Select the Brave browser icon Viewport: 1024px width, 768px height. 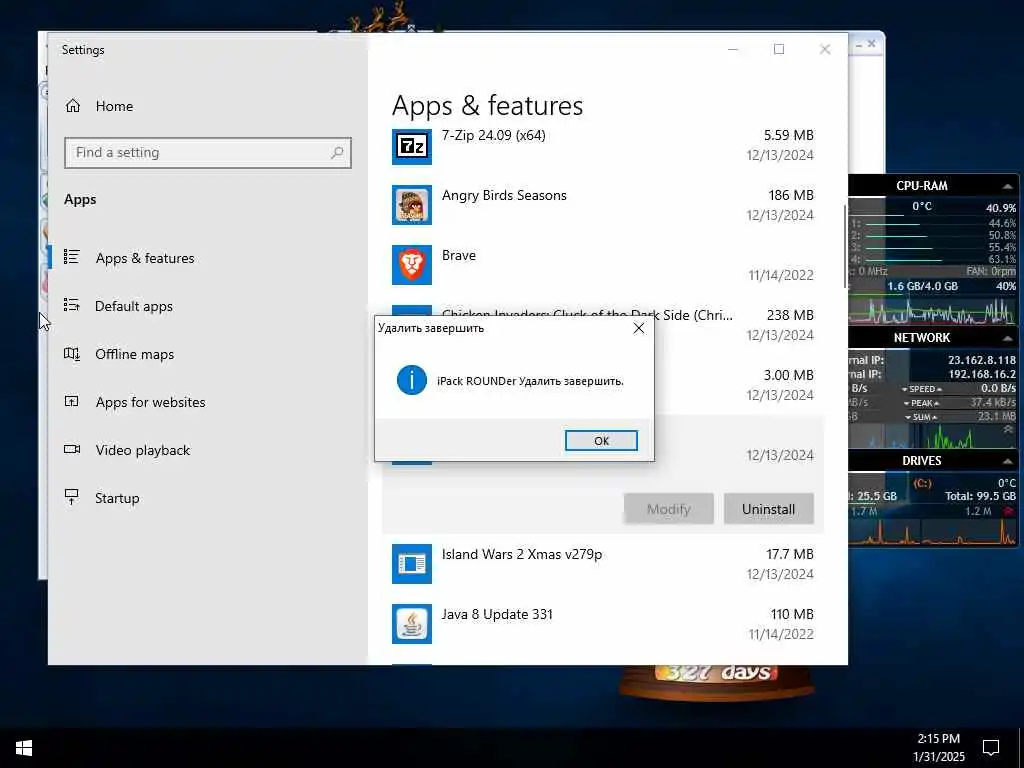point(411,265)
